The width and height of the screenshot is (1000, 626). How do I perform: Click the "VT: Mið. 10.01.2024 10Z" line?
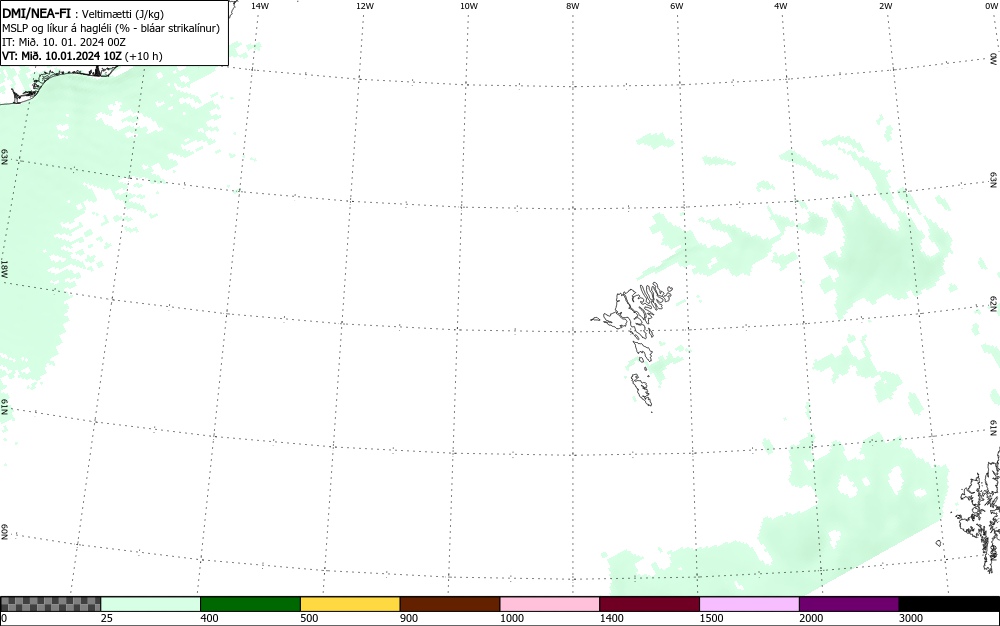coord(61,56)
